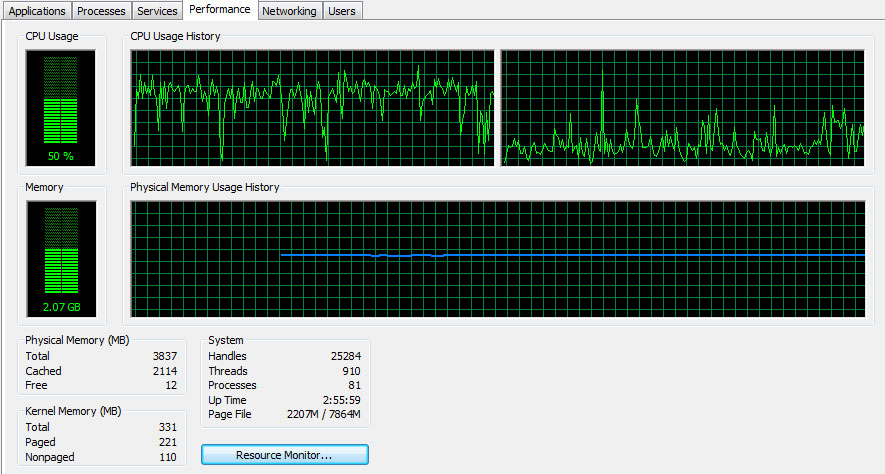The width and height of the screenshot is (885, 474).
Task: Select the Free memory value 12
Action: (171, 385)
